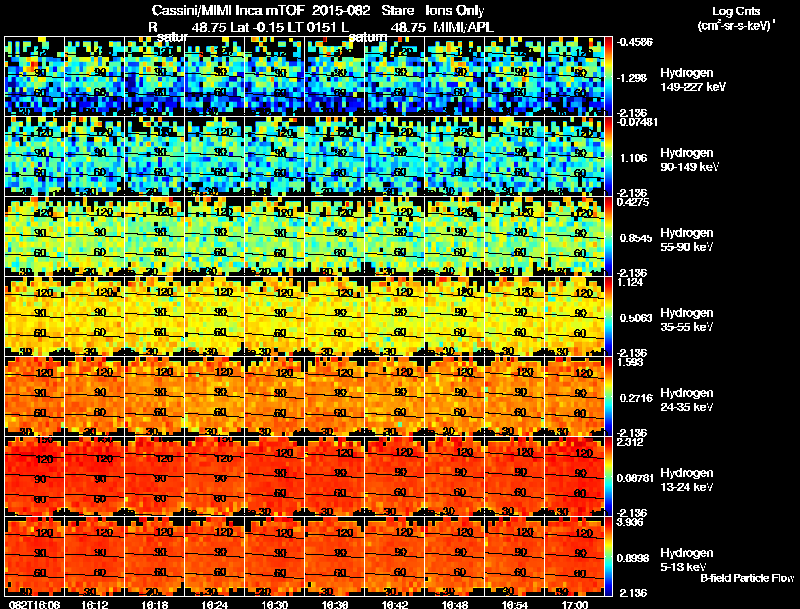Click the 'Hydrogen 5-13 keV' row label
This screenshot has width=800, height=609.
(687, 560)
